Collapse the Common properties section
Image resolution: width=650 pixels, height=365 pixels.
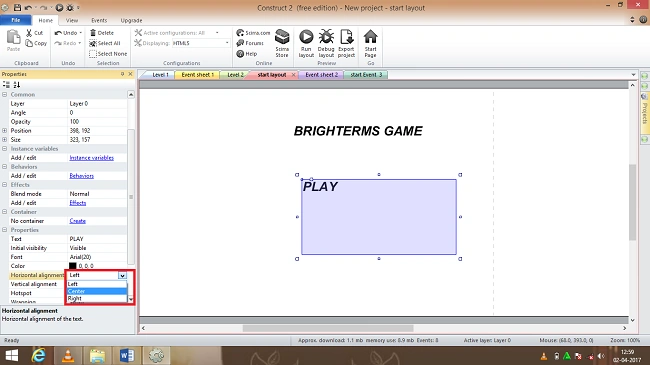pos(5,95)
